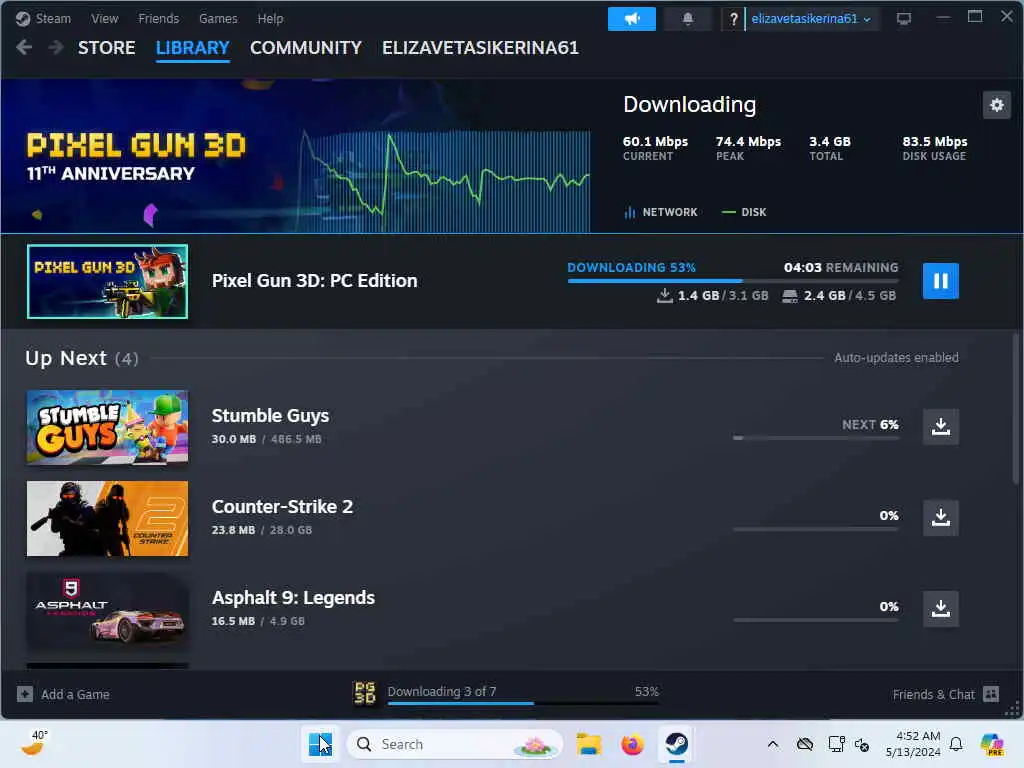Click the Auto-updates enabled text
1024x768 pixels.
[x=896, y=358]
